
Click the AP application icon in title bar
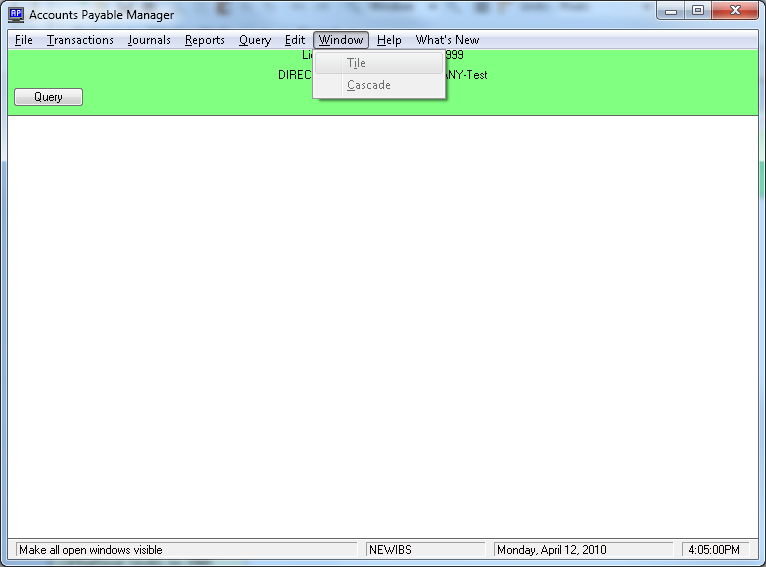coord(16,15)
